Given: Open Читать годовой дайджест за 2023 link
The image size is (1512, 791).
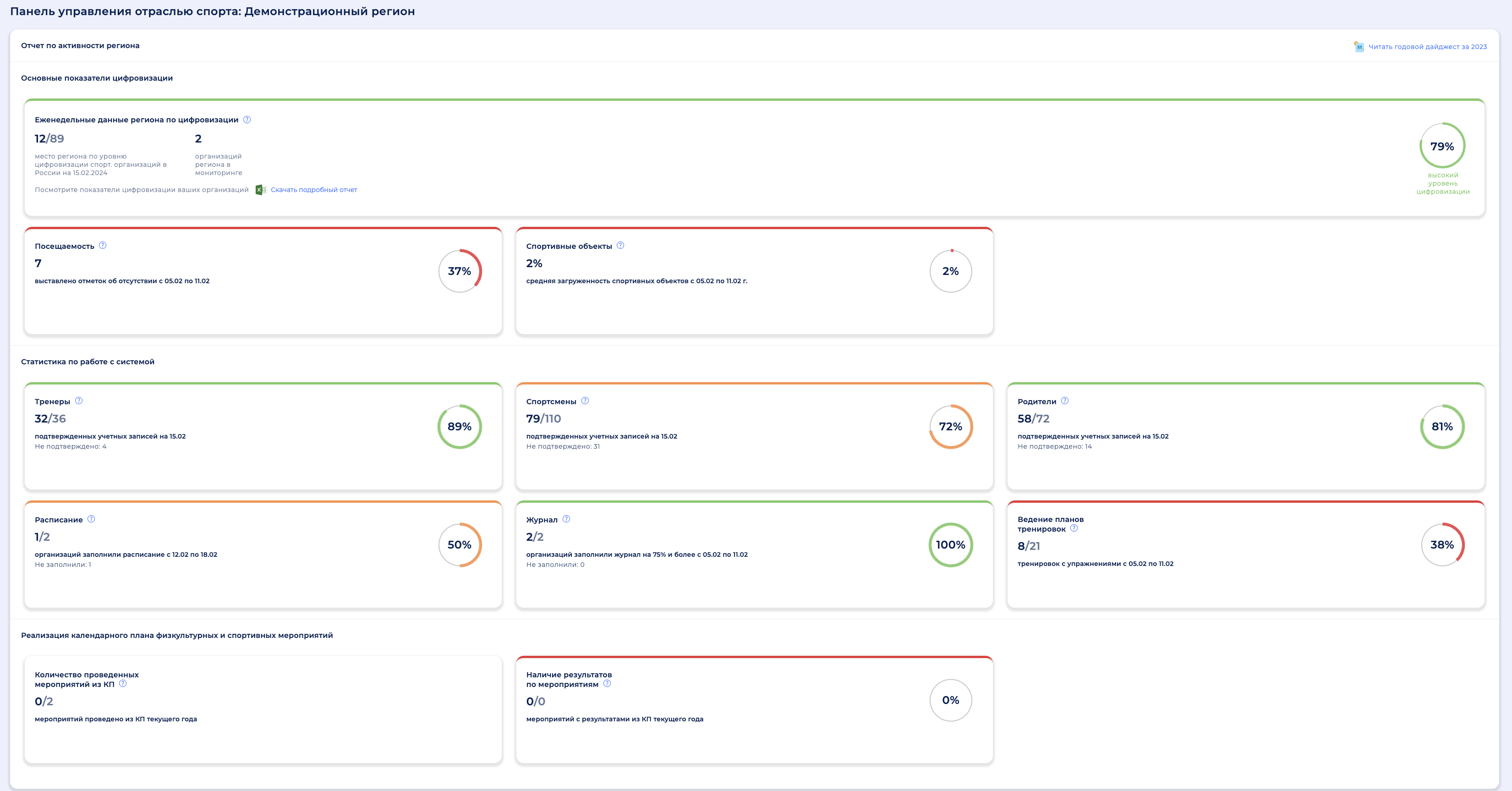Looking at the screenshot, I should click(1428, 47).
